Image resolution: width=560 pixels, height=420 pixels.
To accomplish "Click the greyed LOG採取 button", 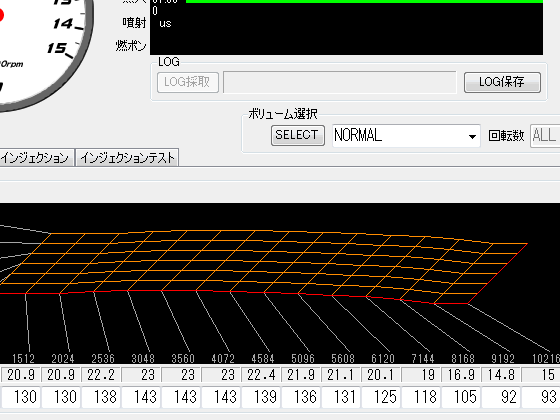I will [x=188, y=82].
